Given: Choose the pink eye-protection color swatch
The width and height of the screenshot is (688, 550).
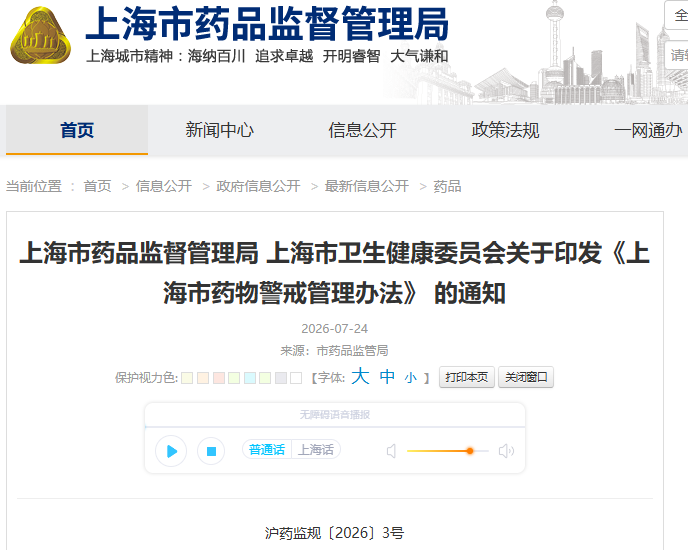Looking at the screenshot, I should click(x=219, y=378).
